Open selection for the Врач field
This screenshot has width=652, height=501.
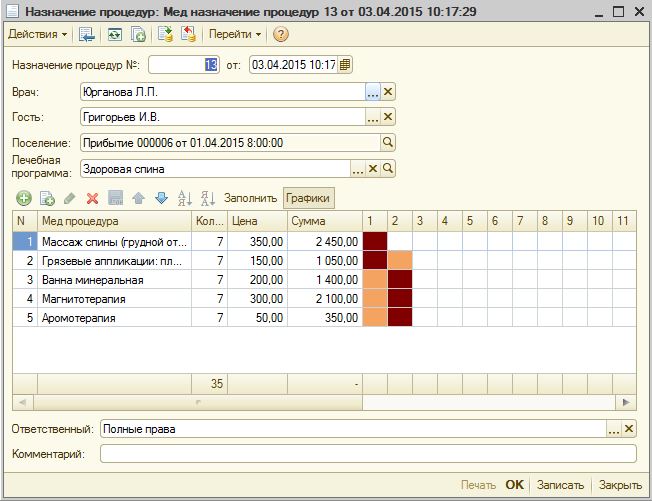coord(373,92)
